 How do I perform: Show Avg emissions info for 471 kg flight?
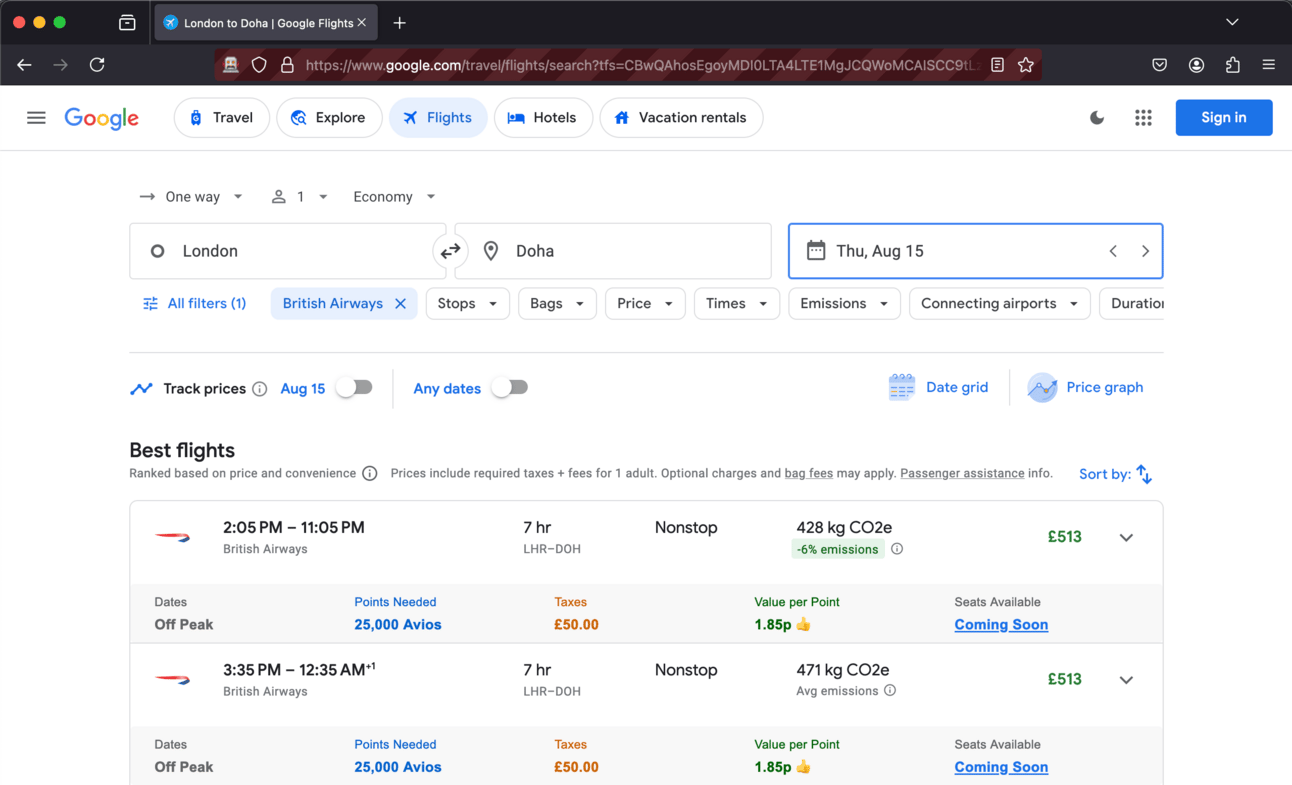coord(890,691)
